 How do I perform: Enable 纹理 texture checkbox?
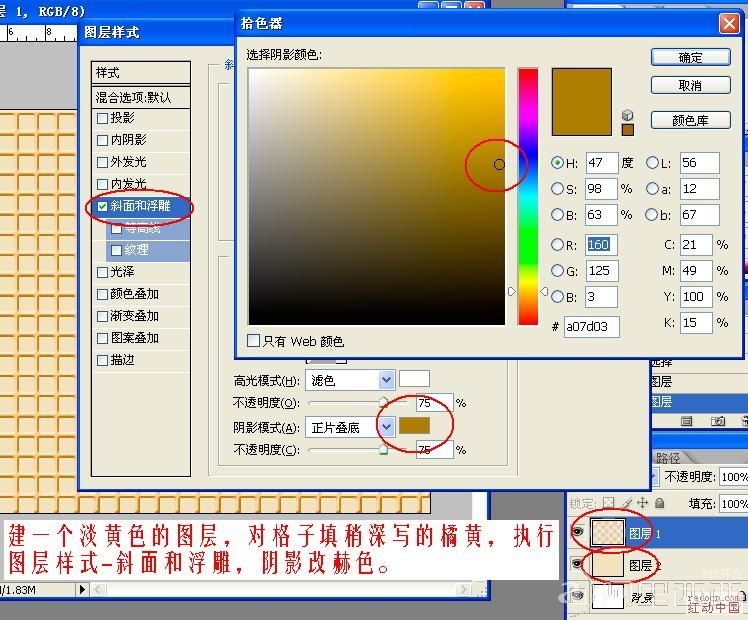coord(116,250)
